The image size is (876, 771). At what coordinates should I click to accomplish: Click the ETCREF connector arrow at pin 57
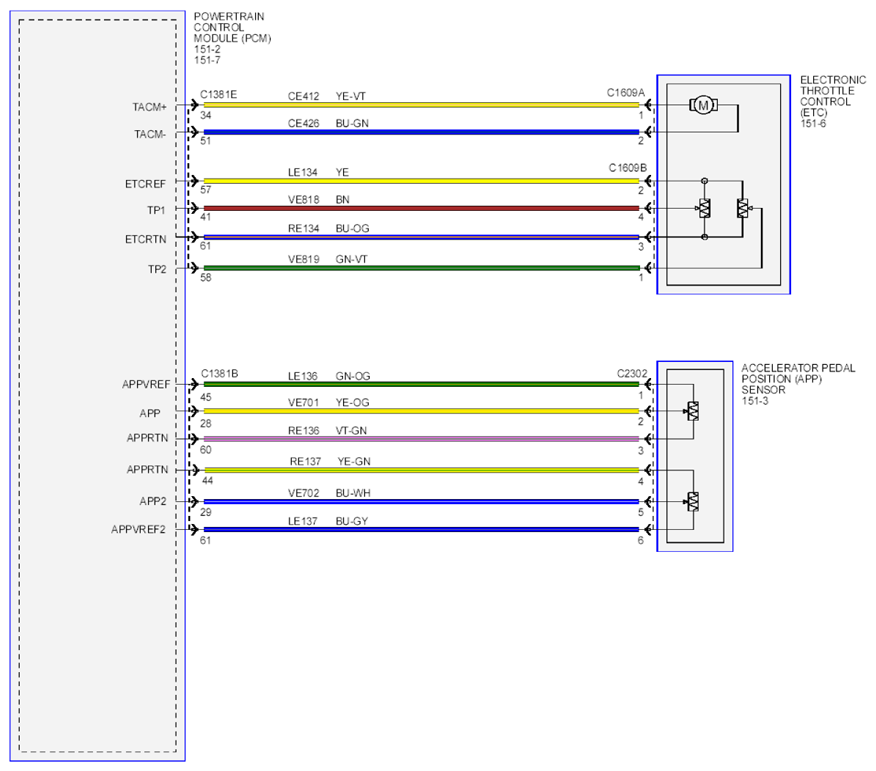[194, 180]
